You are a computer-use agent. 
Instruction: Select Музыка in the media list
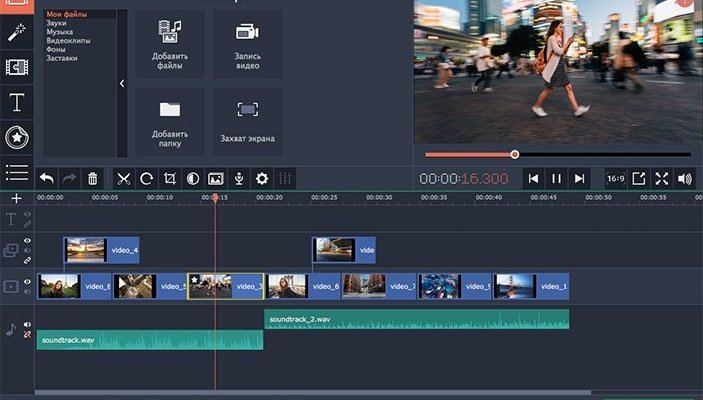pyautogui.click(x=59, y=32)
